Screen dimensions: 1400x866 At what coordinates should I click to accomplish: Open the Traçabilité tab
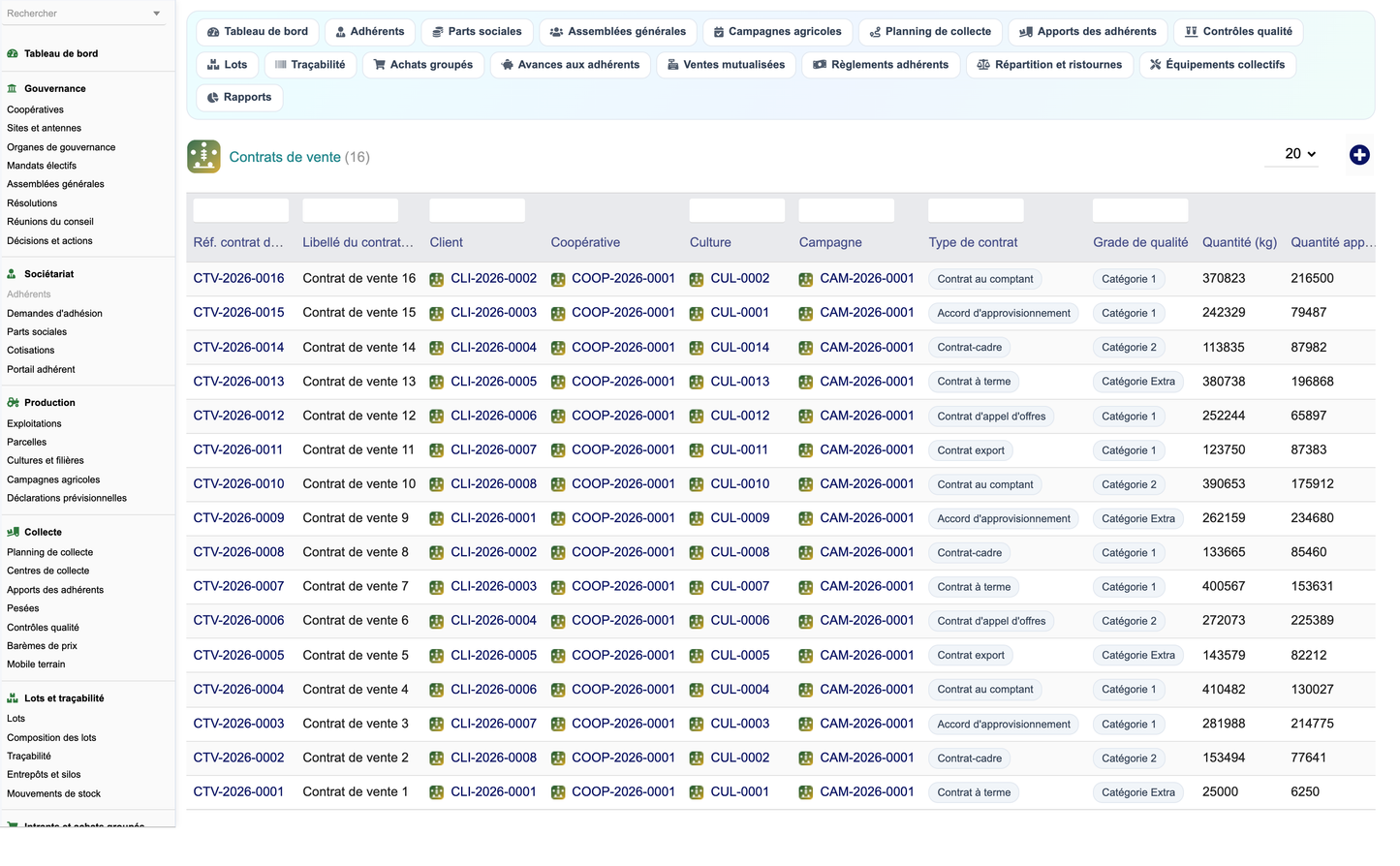coord(310,65)
